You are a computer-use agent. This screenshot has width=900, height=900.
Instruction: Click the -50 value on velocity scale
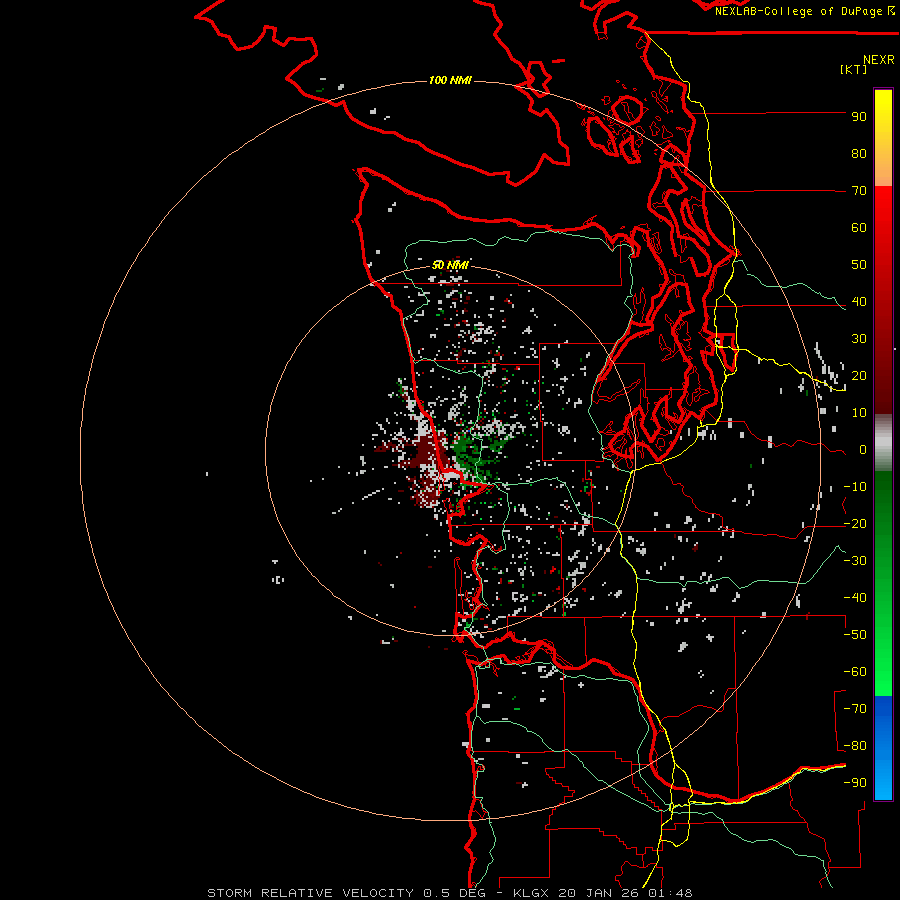855,635
